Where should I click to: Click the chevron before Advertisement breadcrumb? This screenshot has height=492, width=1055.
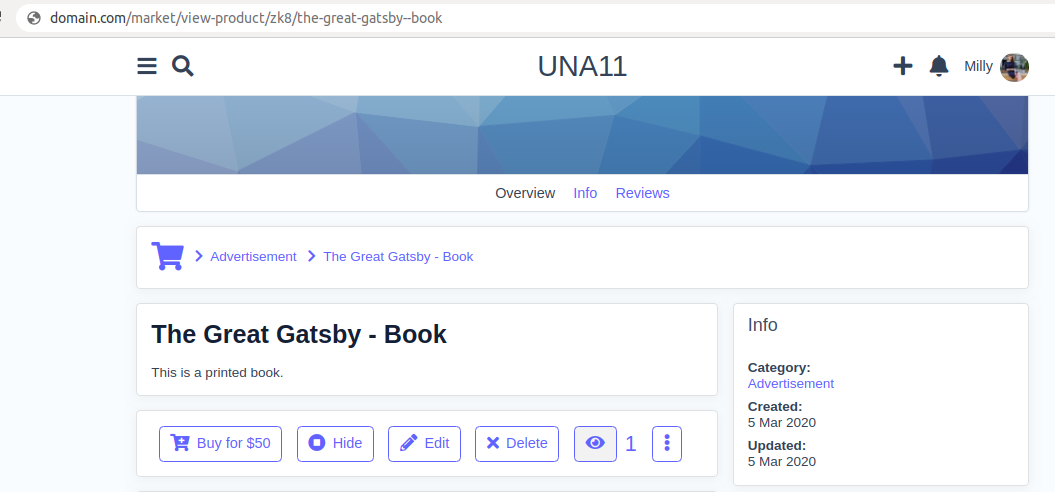point(199,257)
